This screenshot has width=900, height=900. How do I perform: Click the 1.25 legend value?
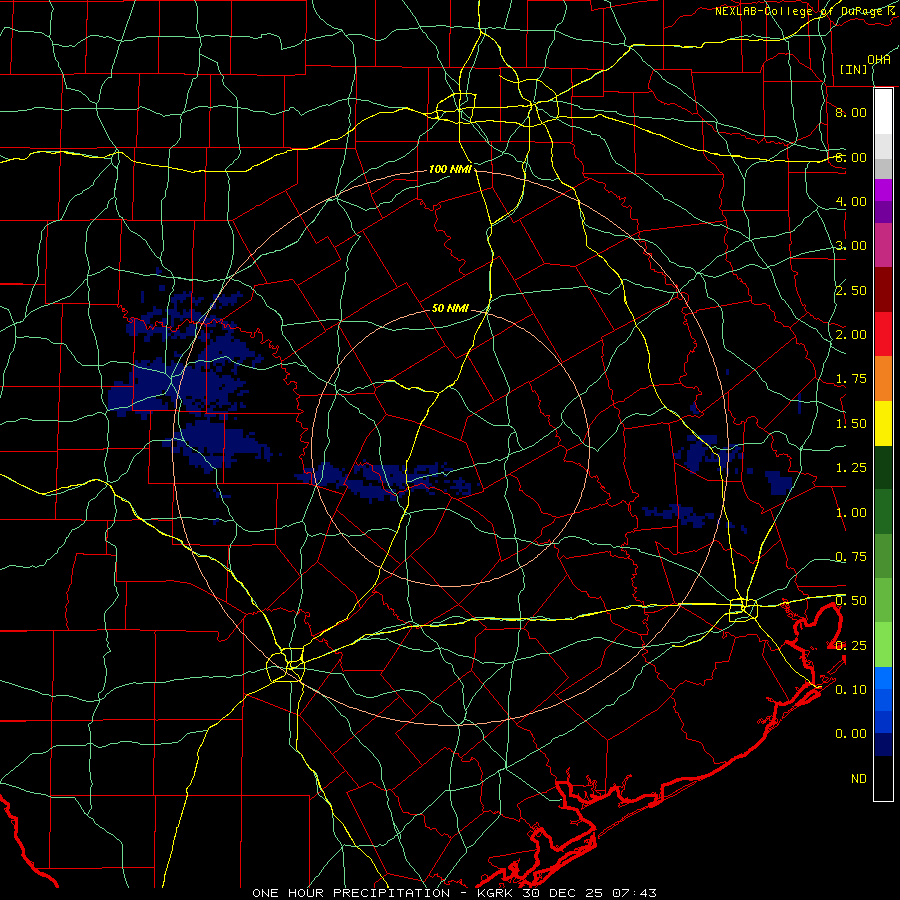(x=851, y=468)
